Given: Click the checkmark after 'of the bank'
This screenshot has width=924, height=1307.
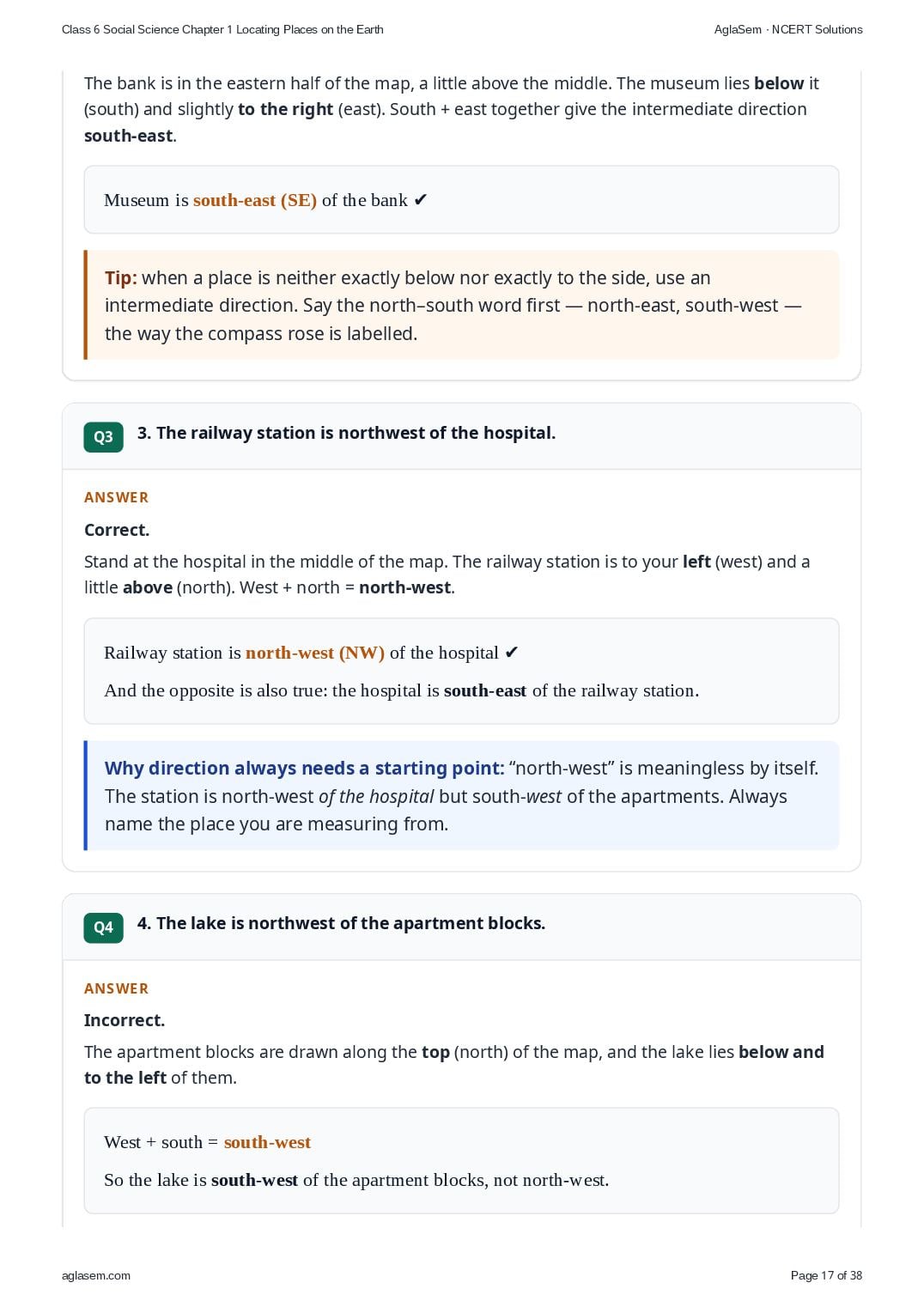Looking at the screenshot, I should pyautogui.click(x=420, y=200).
